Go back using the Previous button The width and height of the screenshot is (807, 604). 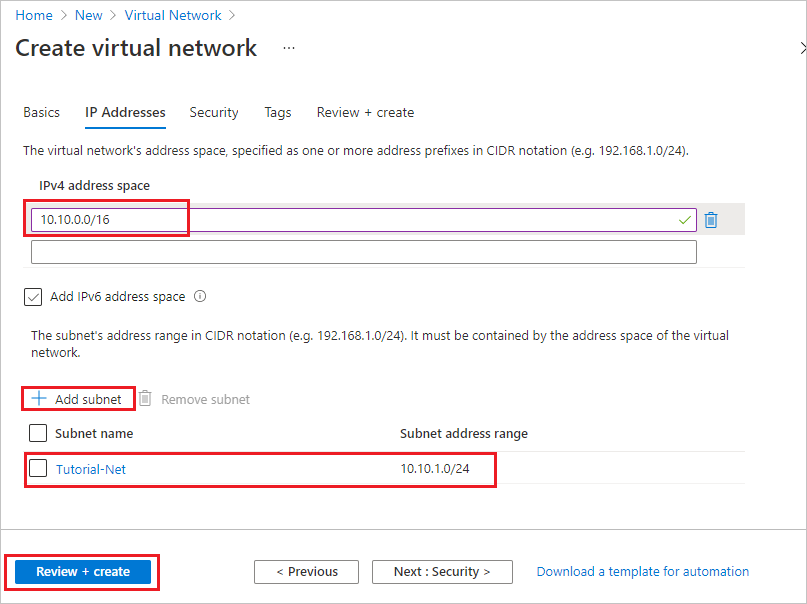(x=306, y=571)
